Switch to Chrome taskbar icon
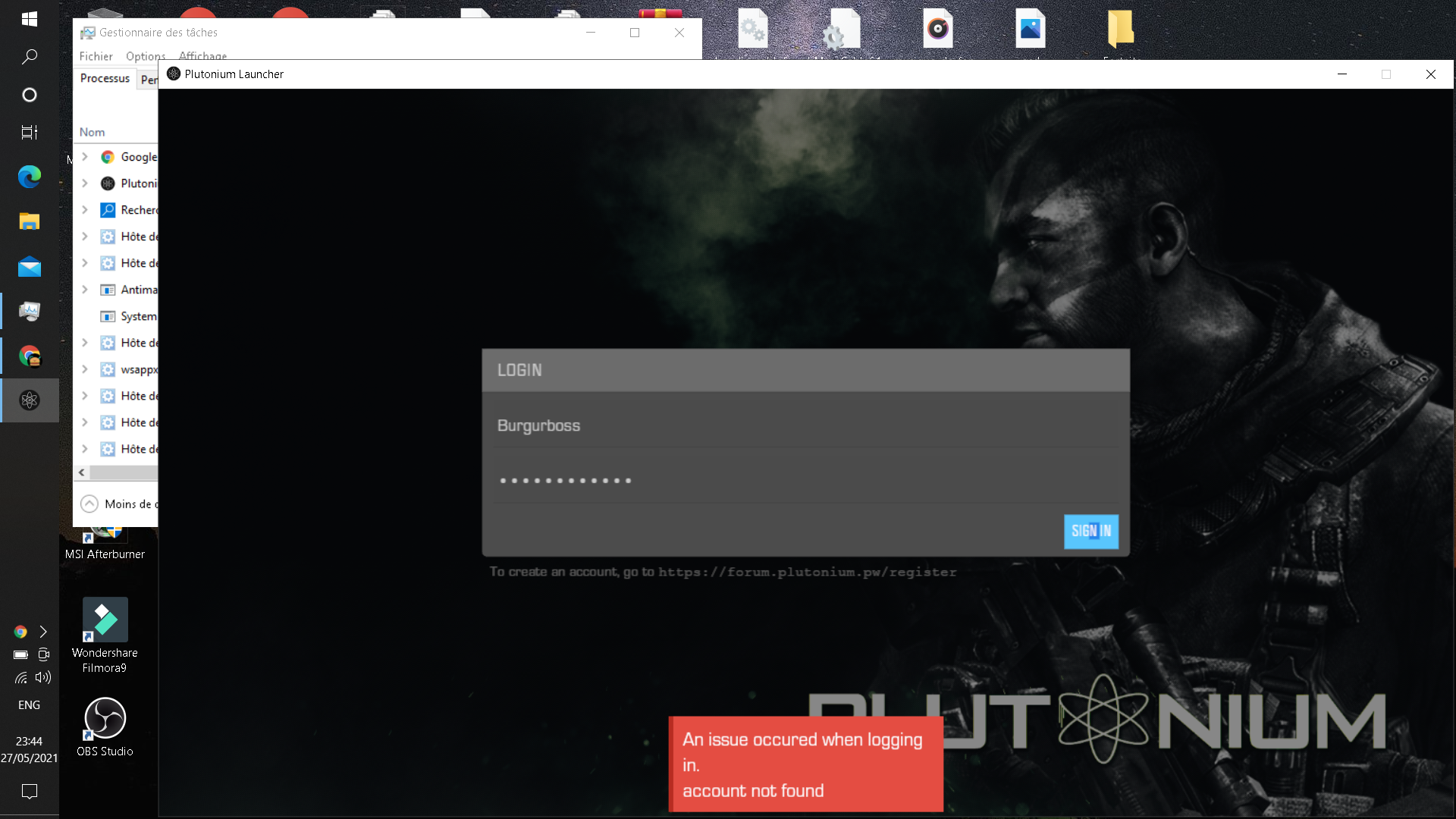Viewport: 1456px width, 819px height. (30, 356)
